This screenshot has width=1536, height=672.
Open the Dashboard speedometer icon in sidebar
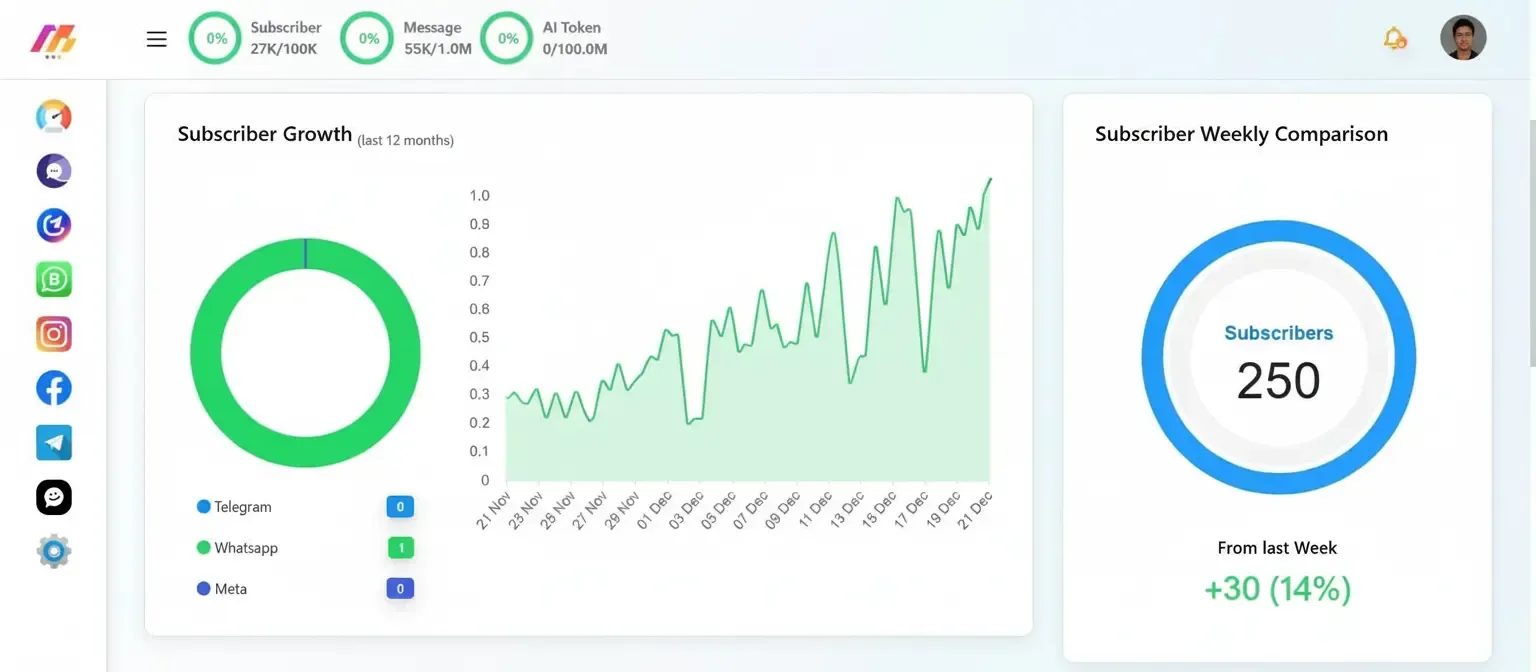(53, 117)
